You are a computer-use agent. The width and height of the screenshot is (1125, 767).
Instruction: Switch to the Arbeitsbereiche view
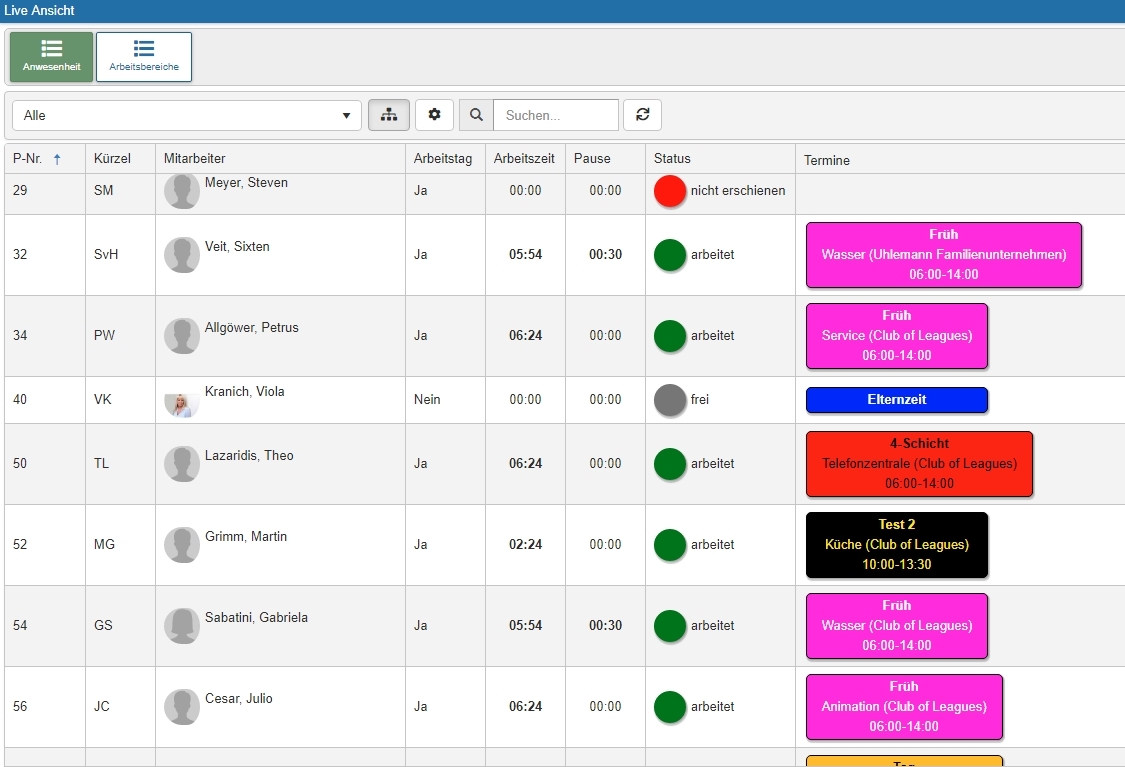144,57
